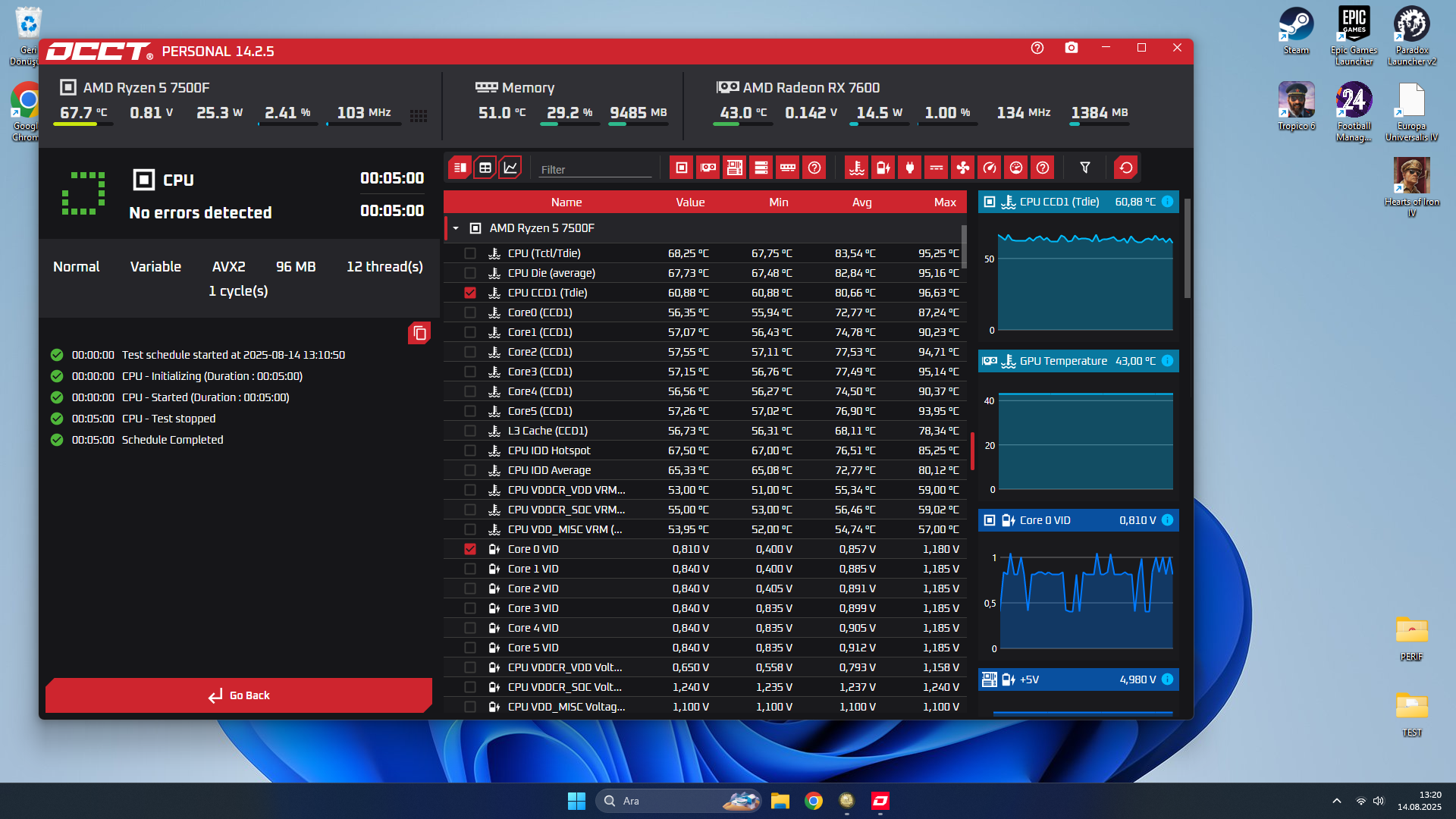Open File Explorer from taskbar

(780, 801)
